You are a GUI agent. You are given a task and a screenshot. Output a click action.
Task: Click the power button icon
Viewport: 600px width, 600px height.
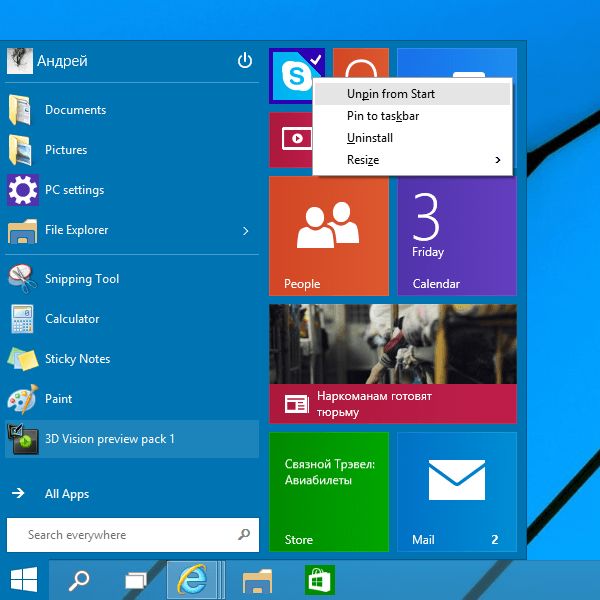pyautogui.click(x=245, y=61)
